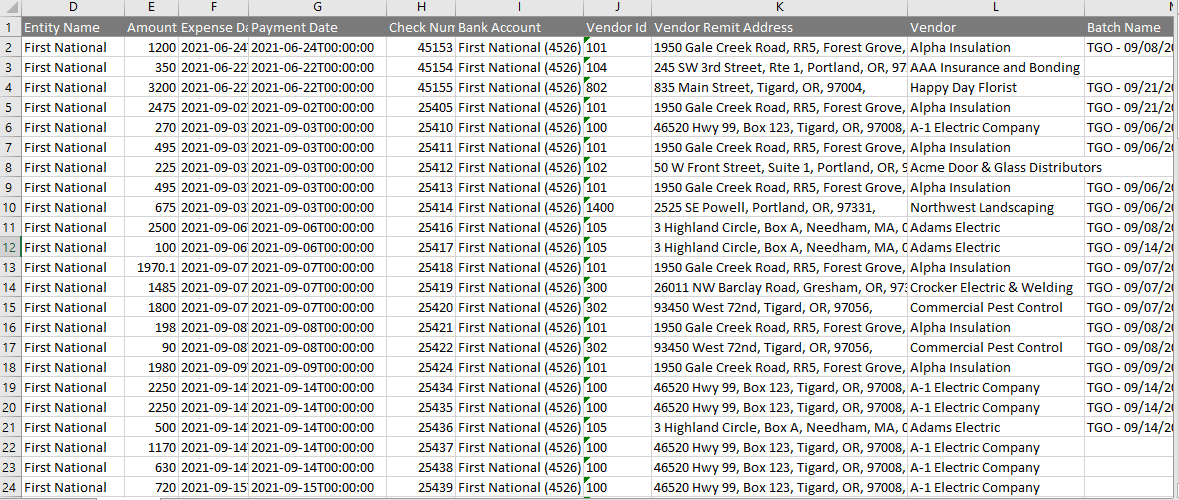Select row 12 header

tap(11, 247)
